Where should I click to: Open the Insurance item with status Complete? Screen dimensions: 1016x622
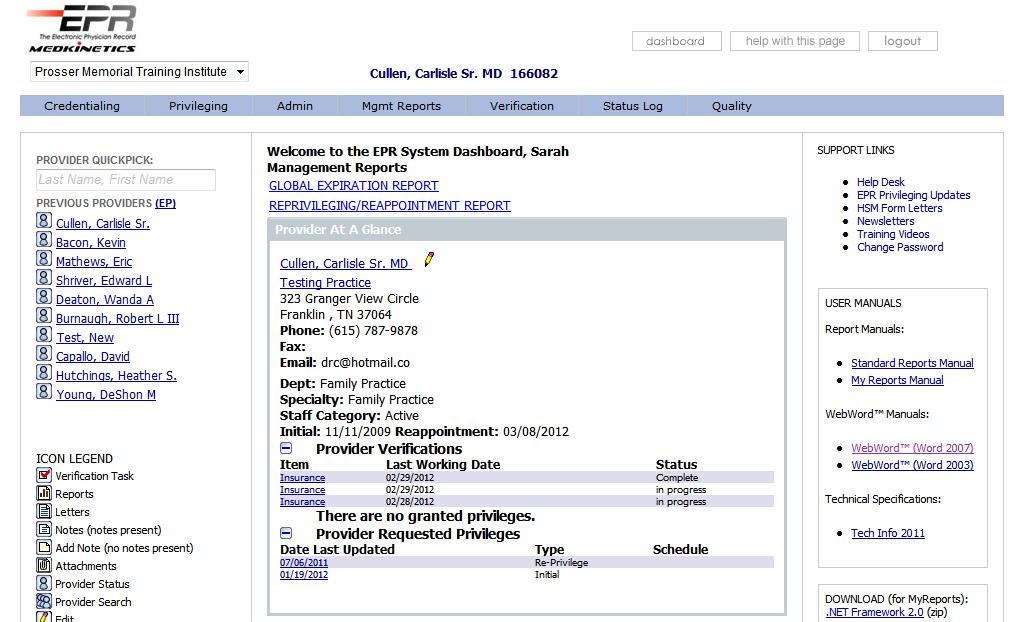coord(303,478)
